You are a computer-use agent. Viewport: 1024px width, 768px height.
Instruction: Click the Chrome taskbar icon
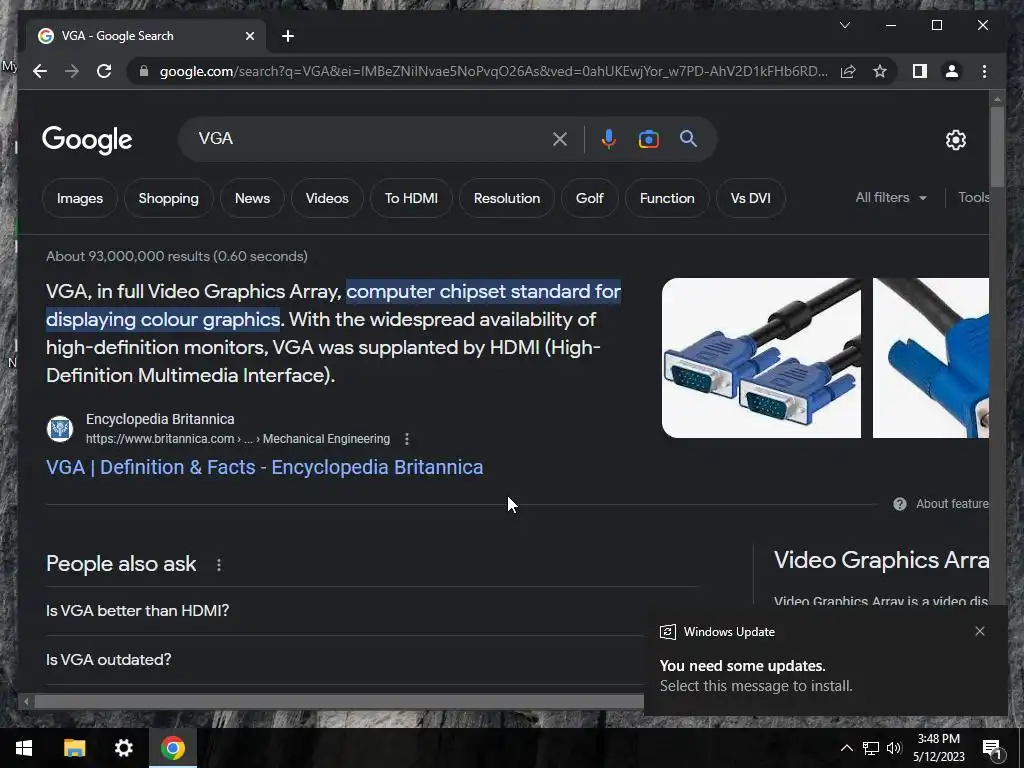[x=172, y=748]
